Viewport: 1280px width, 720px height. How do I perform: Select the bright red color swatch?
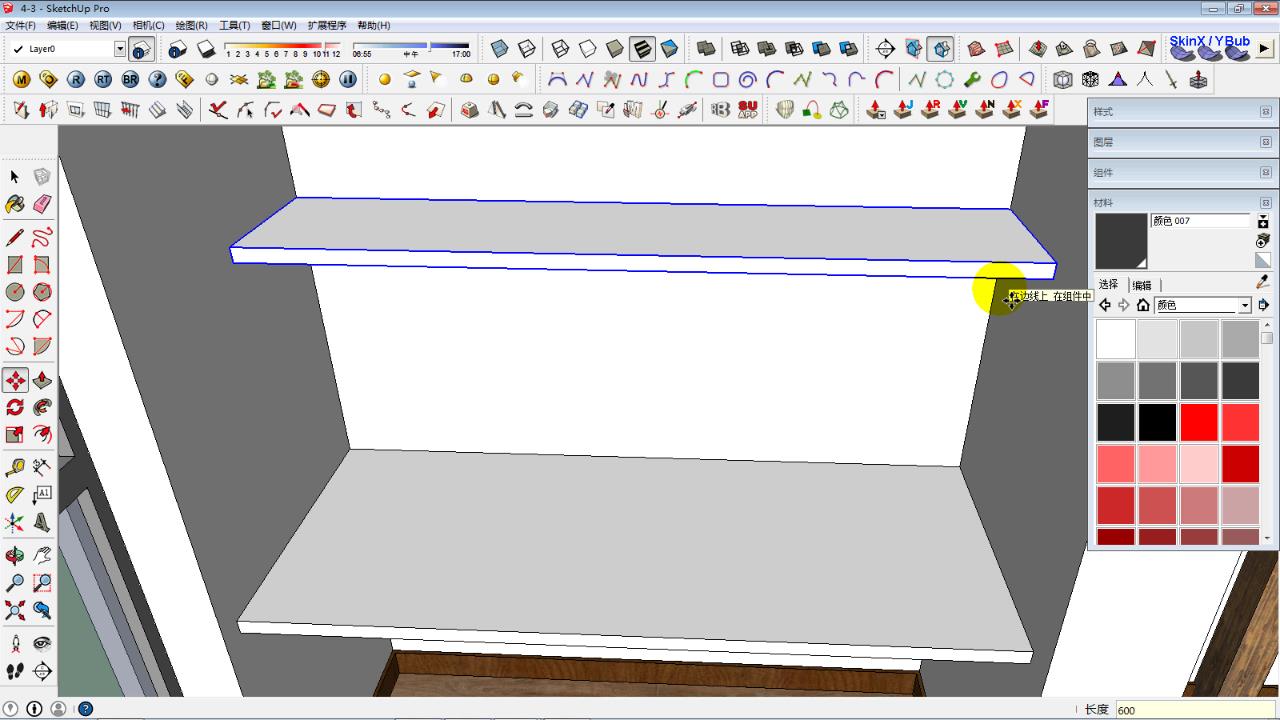(1199, 422)
